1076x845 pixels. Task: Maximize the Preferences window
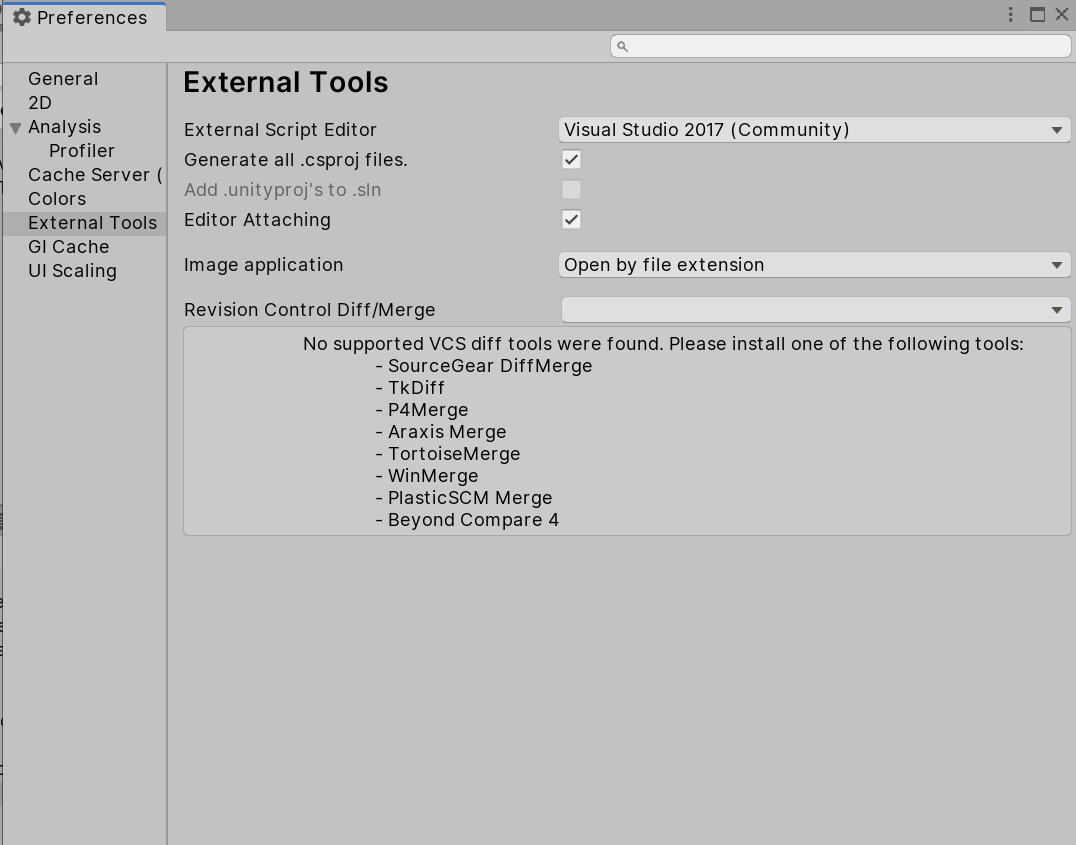pos(1037,14)
